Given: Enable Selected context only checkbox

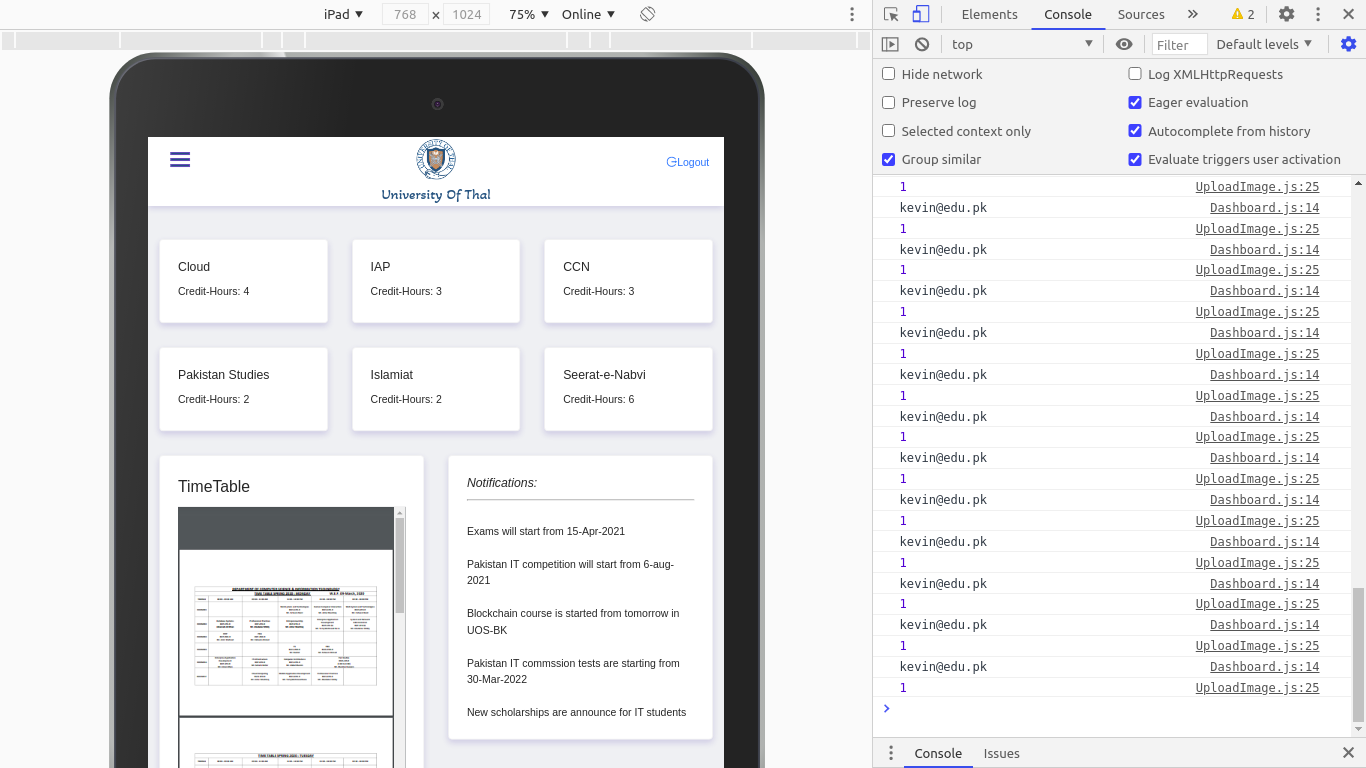Looking at the screenshot, I should click(x=888, y=131).
